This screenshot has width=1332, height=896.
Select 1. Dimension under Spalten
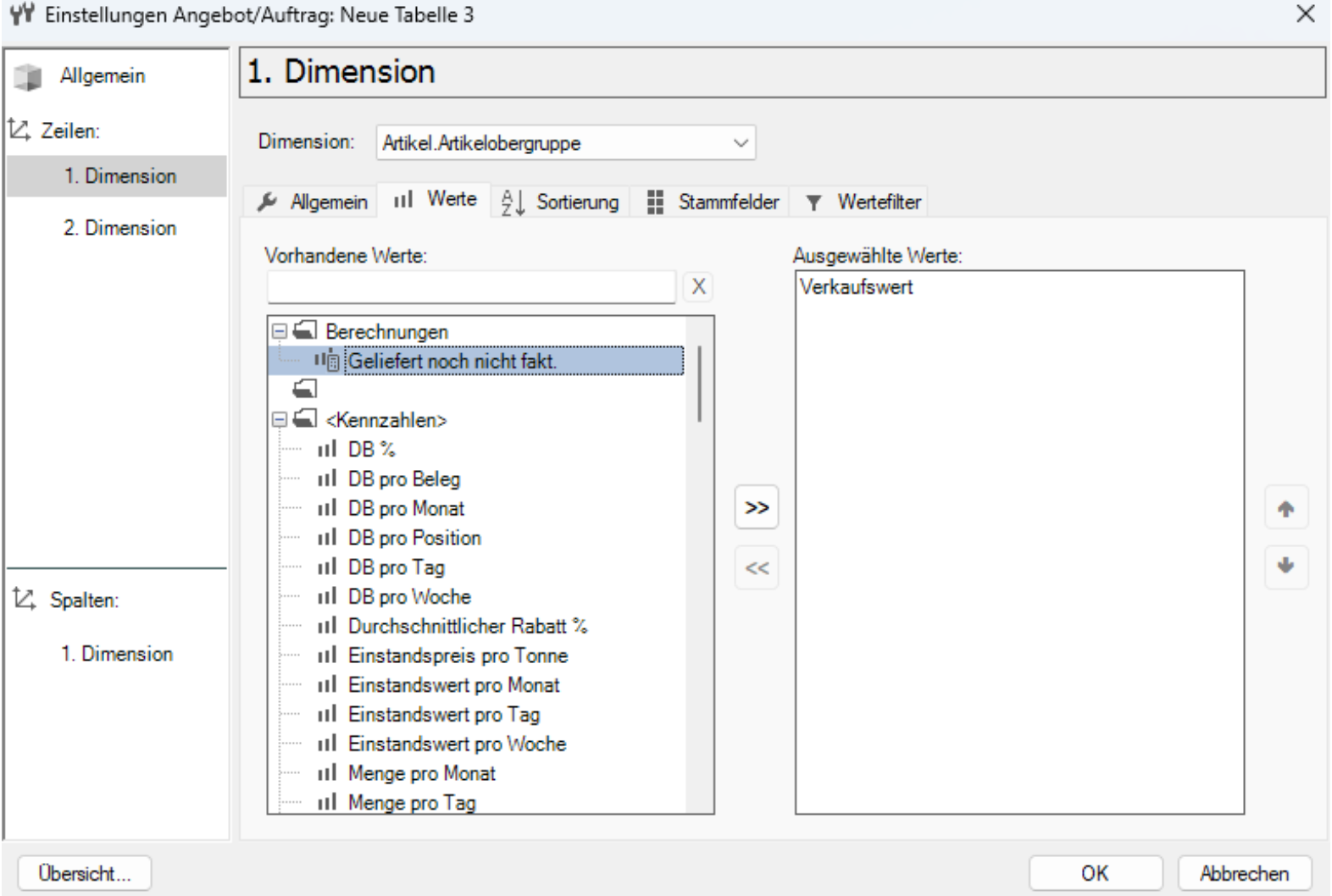click(x=117, y=654)
